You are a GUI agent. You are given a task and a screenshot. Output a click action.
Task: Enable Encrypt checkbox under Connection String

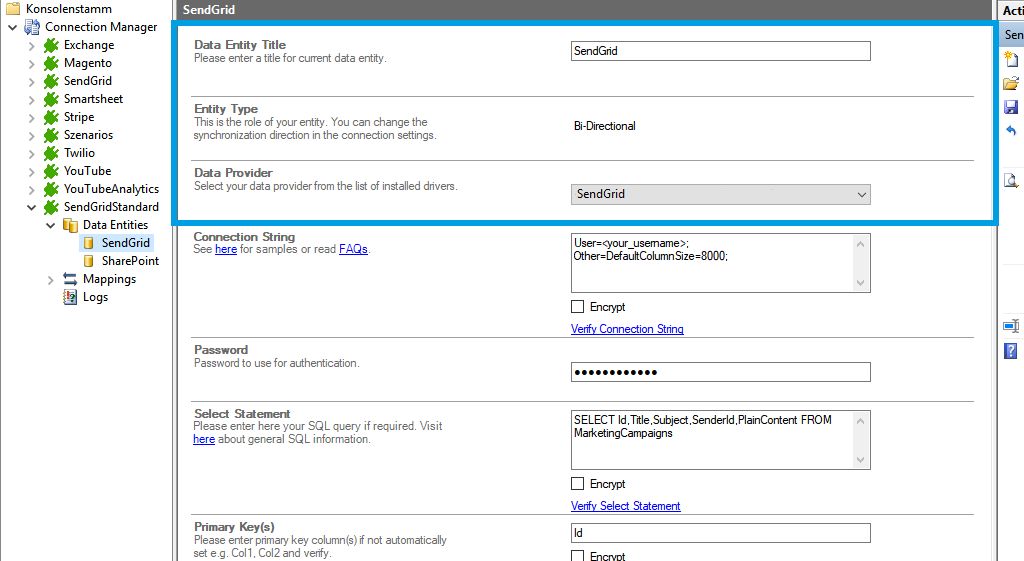point(578,307)
